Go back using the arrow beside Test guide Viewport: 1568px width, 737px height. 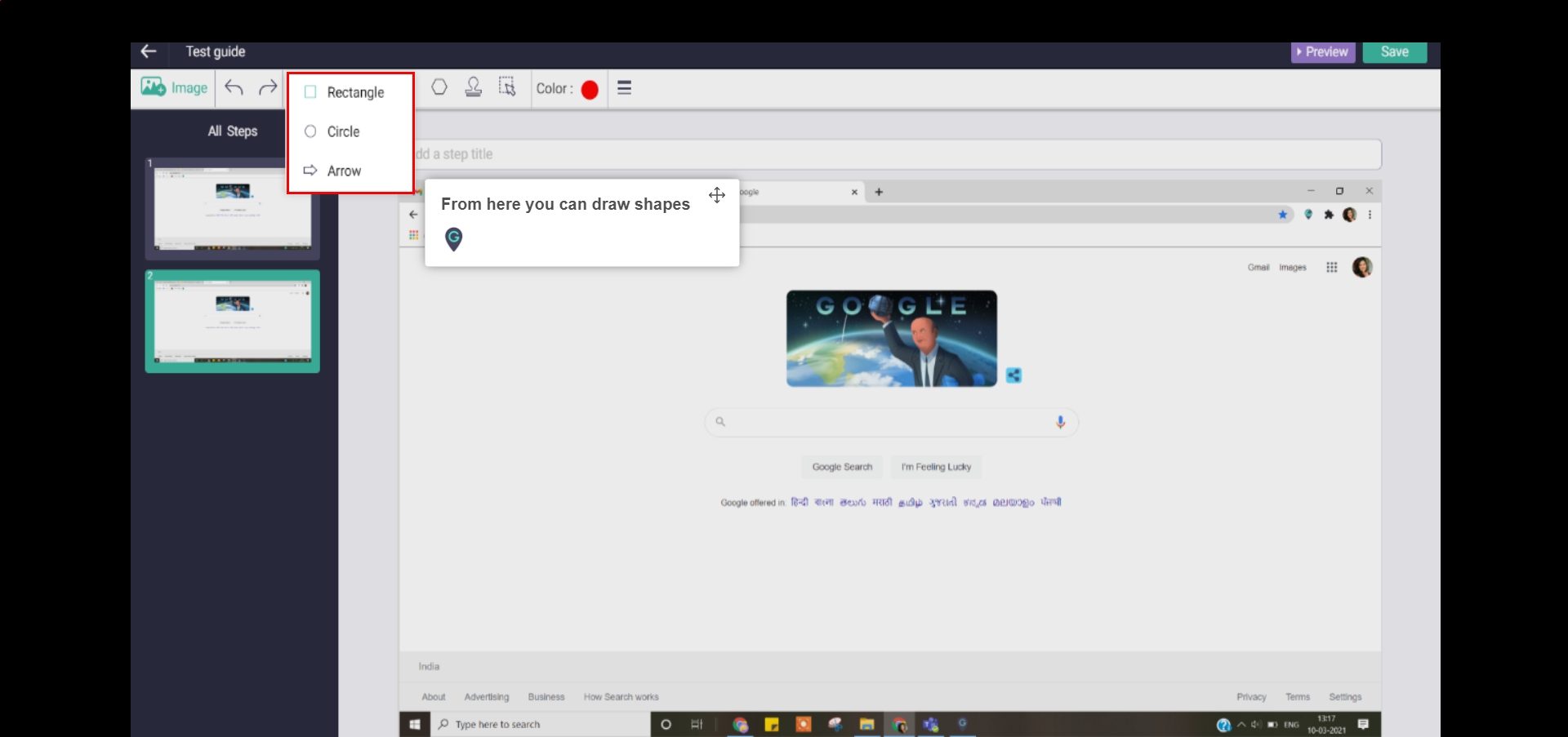pyautogui.click(x=148, y=51)
